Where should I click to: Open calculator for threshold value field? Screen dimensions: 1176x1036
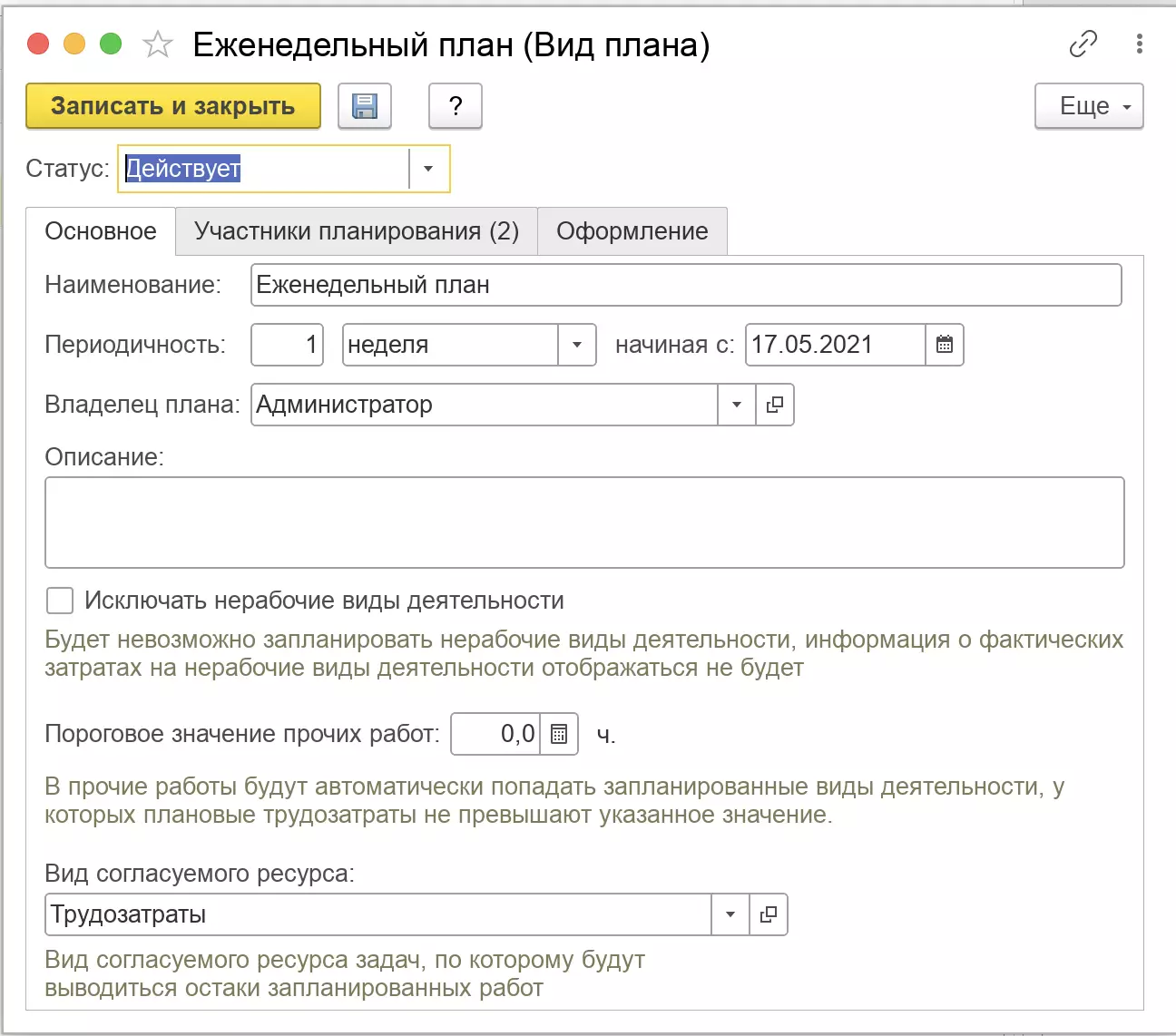[x=559, y=734]
